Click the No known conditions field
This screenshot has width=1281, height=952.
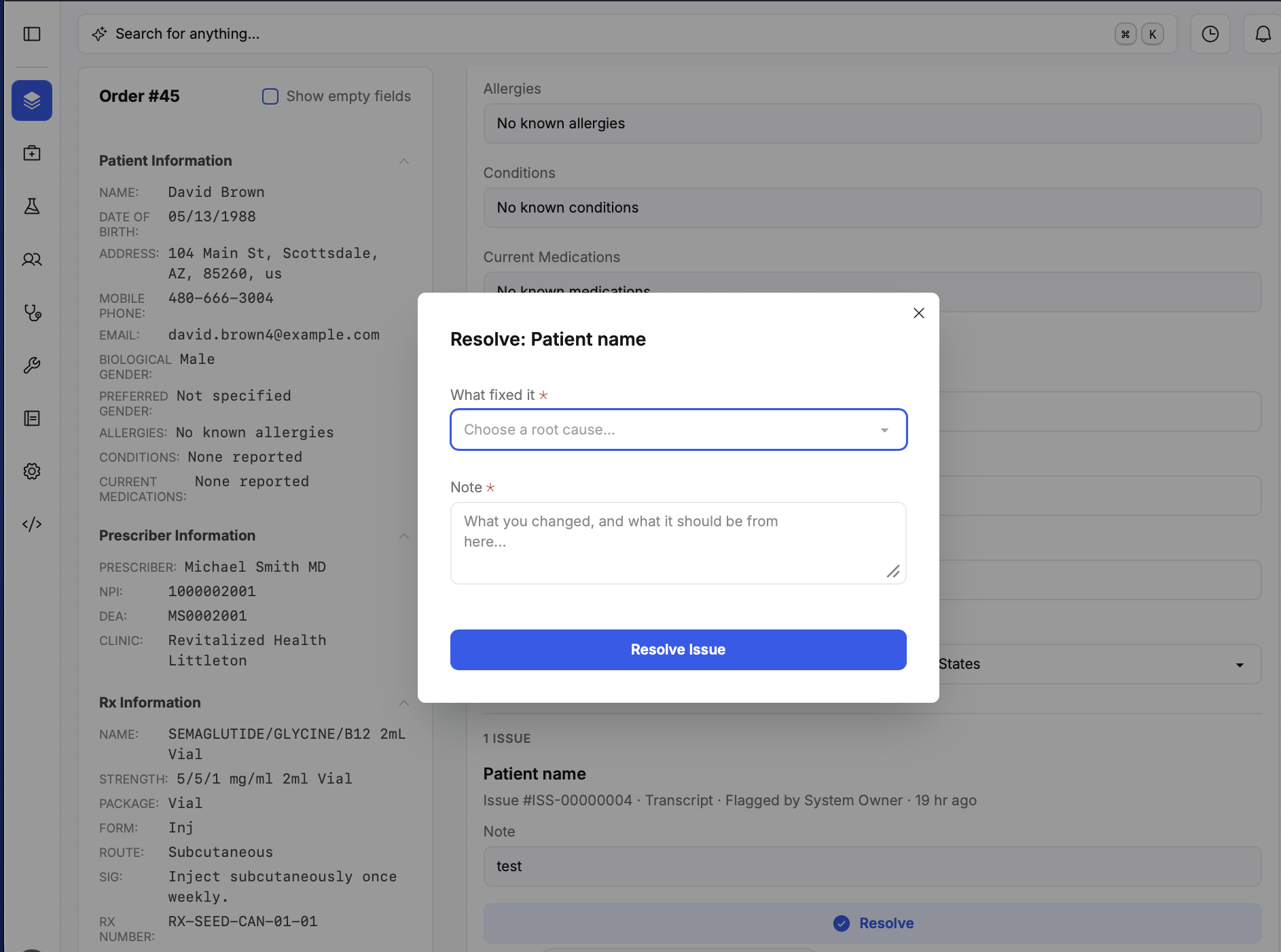click(x=872, y=208)
